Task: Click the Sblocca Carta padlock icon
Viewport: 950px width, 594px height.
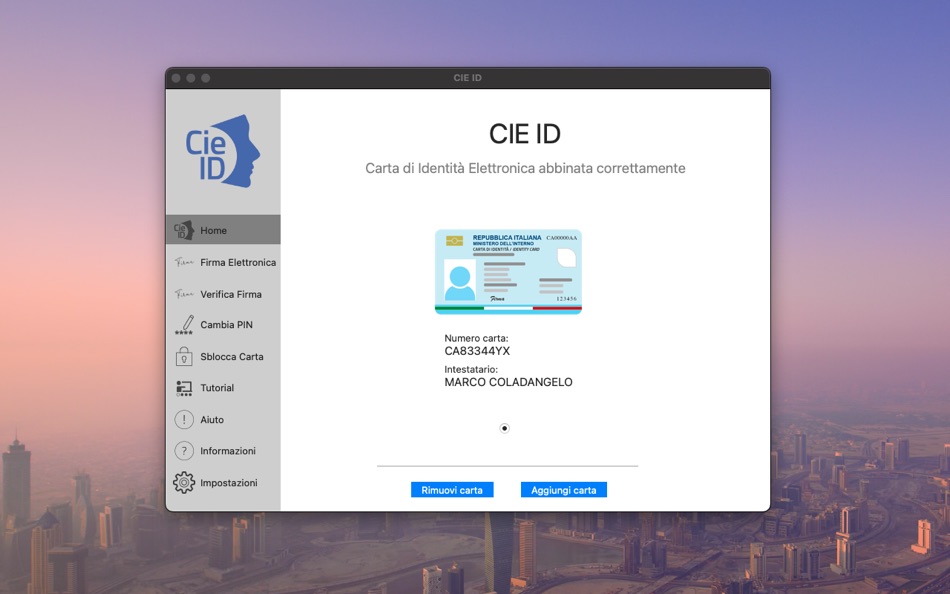Action: click(x=184, y=356)
